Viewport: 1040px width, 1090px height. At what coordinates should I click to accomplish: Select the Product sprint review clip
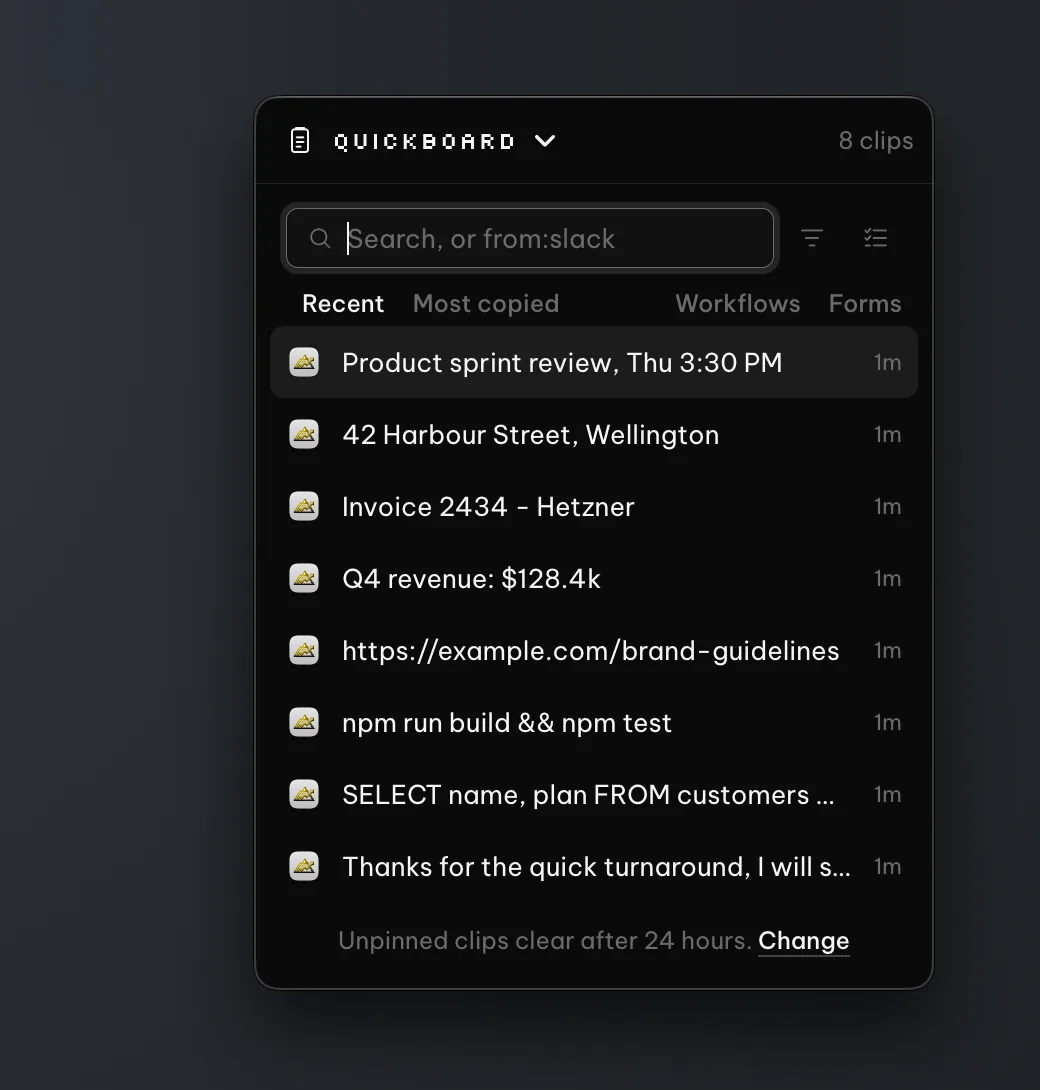coord(594,362)
